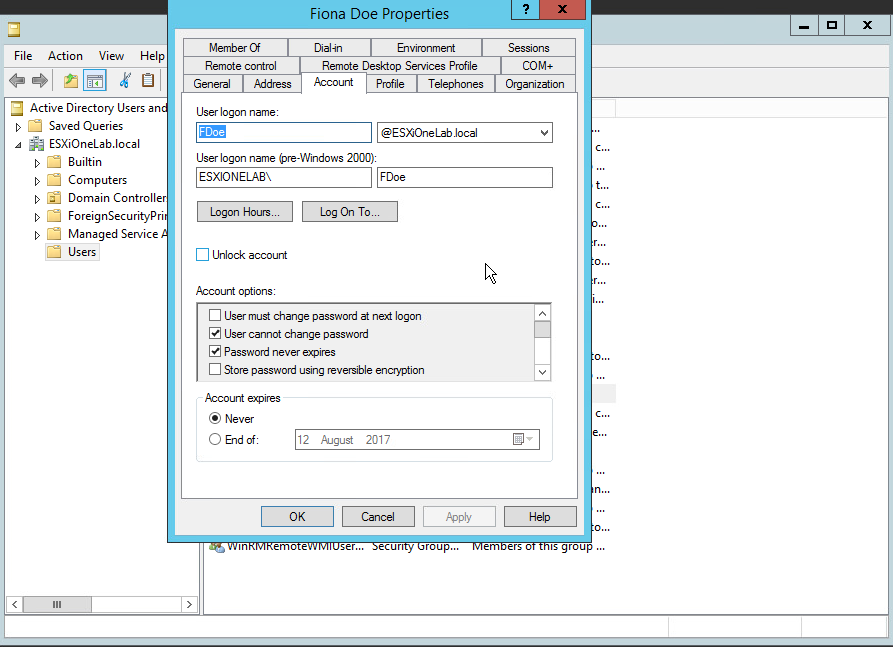Click the Log On To button

[x=349, y=211]
